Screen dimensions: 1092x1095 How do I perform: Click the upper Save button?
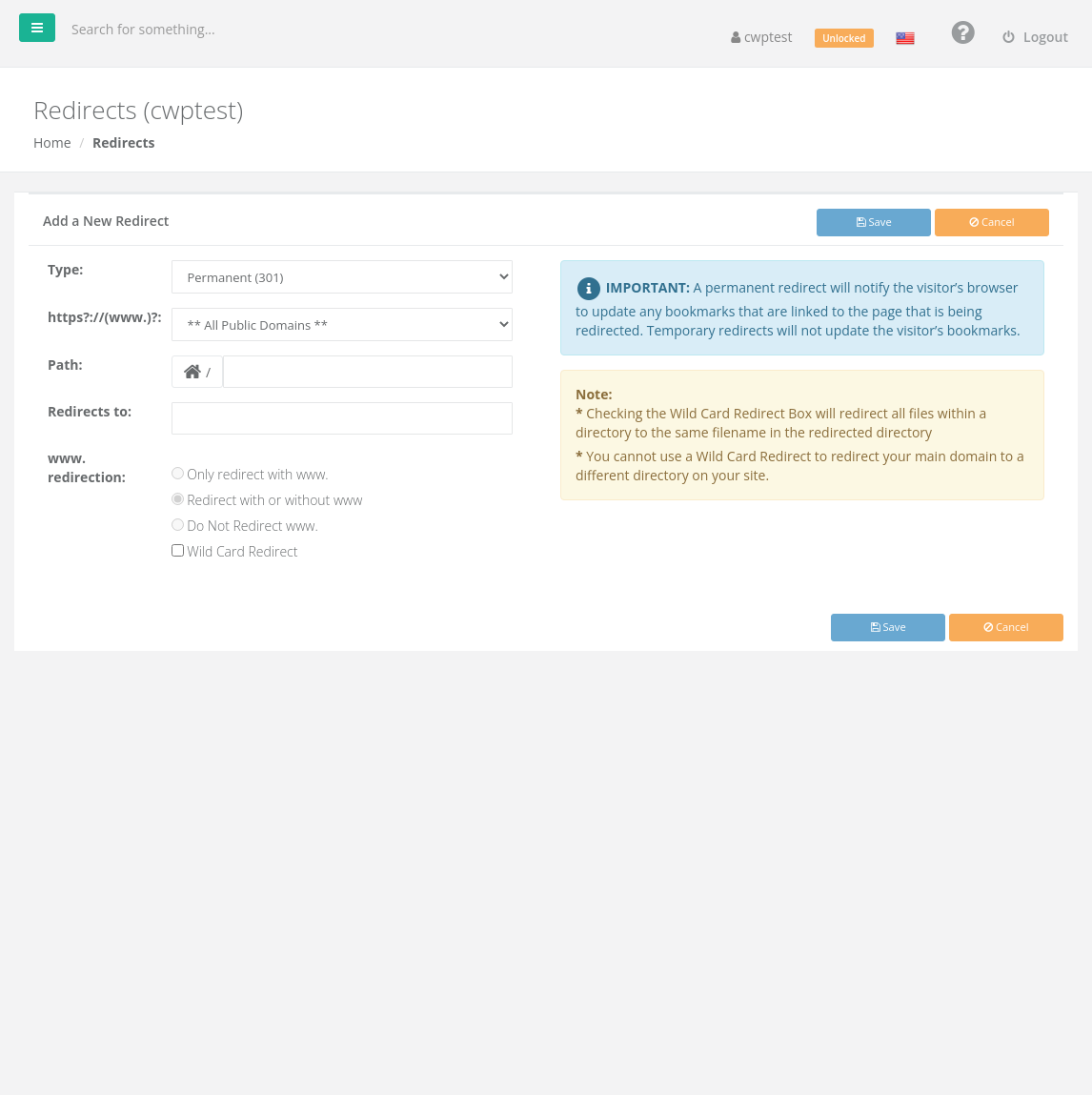pyautogui.click(x=874, y=222)
